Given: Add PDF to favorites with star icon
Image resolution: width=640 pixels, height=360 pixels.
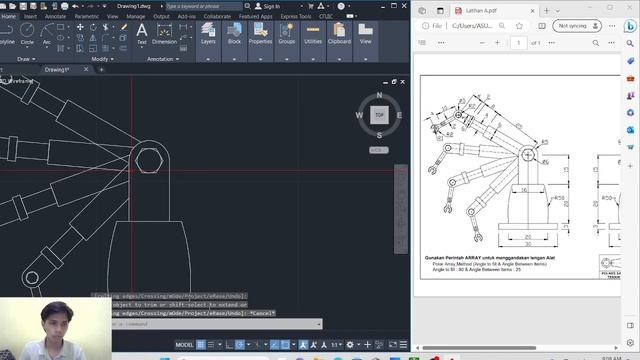Looking at the screenshot, I should 519,26.
